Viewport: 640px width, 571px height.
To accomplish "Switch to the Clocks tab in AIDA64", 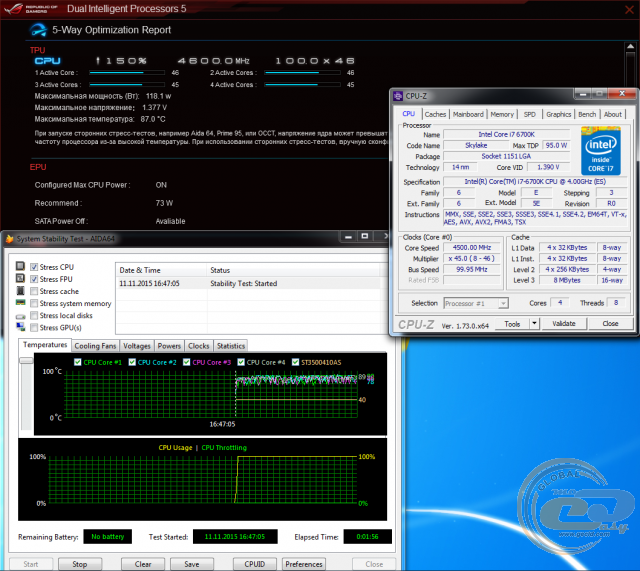I will [198, 346].
